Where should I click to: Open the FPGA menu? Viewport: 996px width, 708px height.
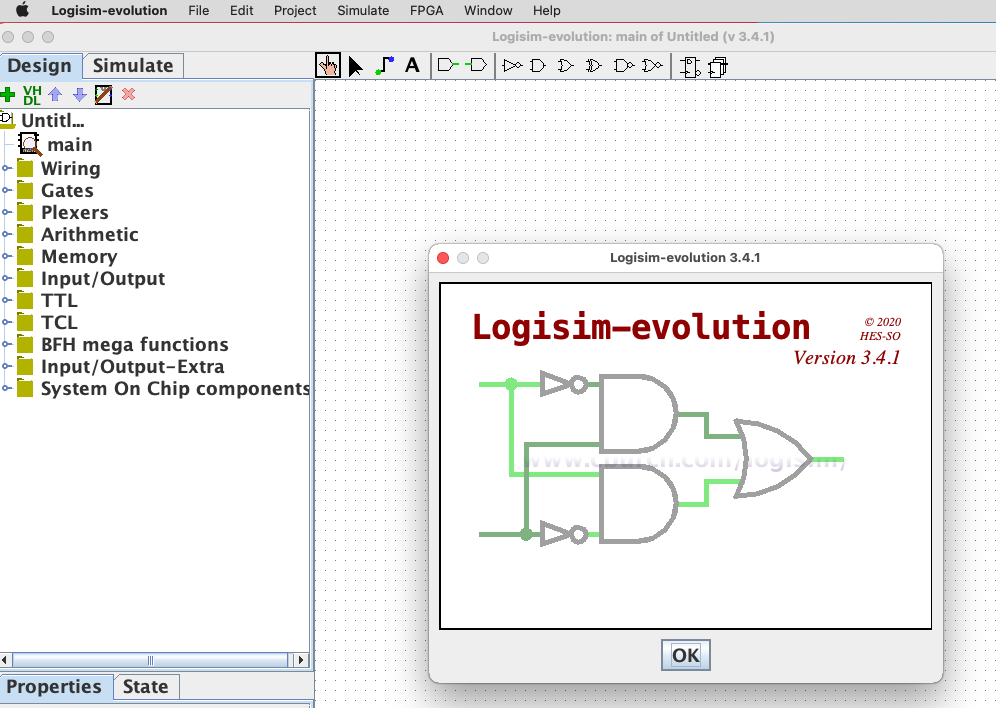point(426,11)
